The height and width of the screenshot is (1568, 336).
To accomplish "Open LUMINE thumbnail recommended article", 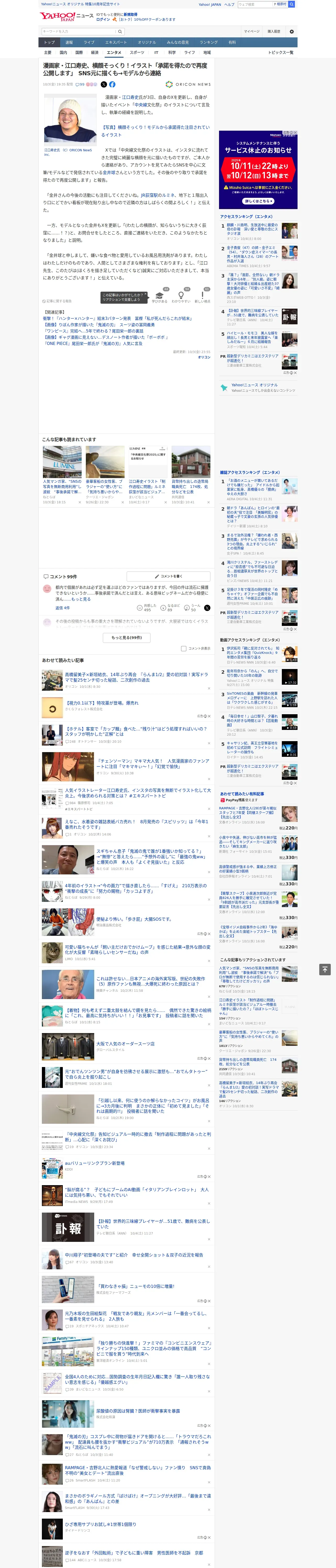I will coord(62,462).
